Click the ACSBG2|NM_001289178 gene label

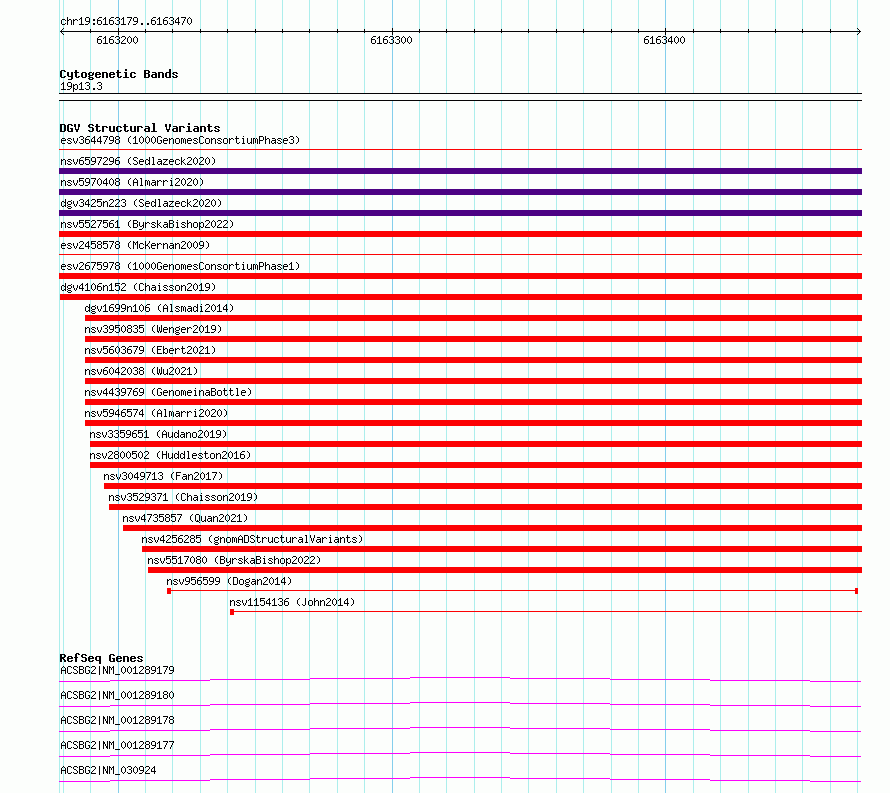pyautogui.click(x=117, y=720)
